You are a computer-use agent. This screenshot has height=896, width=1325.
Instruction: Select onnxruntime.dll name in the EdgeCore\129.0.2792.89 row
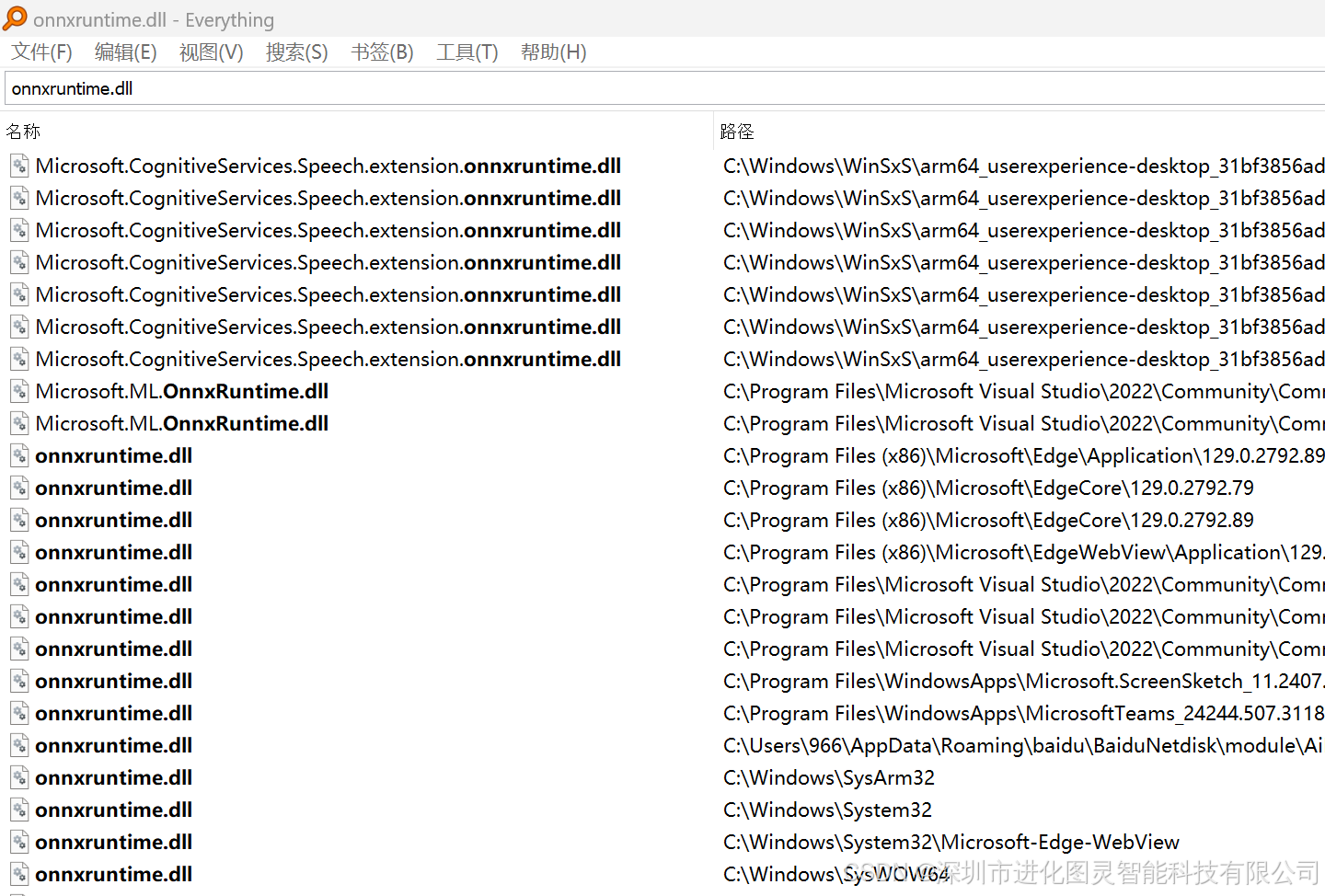(114, 520)
